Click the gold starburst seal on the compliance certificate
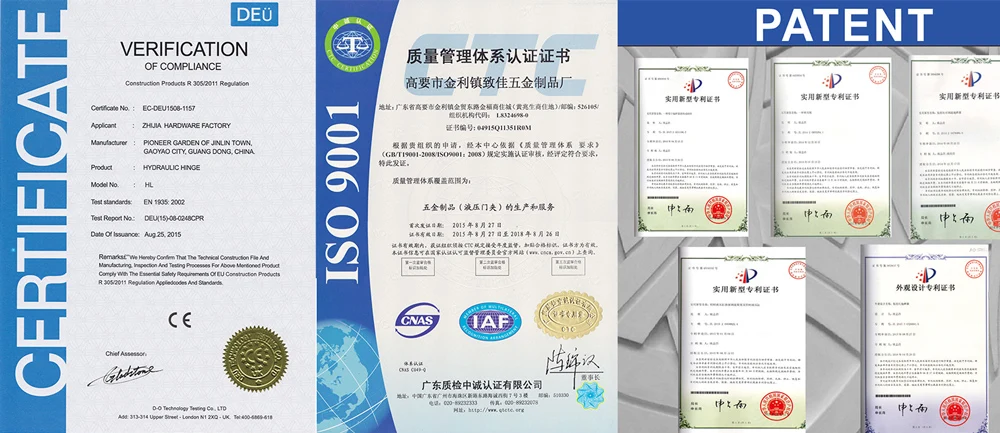This screenshot has width=1000, height=433. (x=256, y=359)
